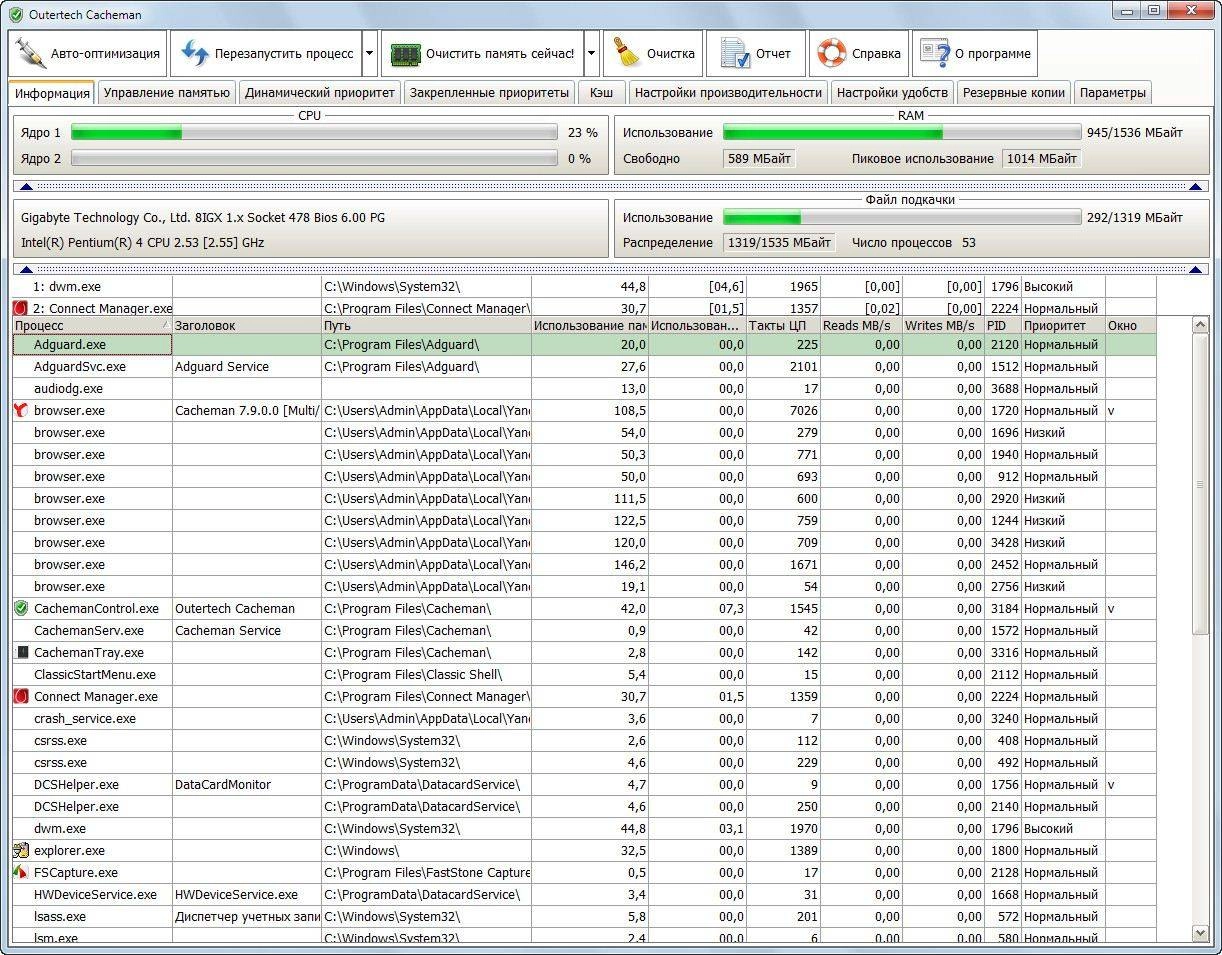
Task: Open dropdown arrow next to Очистить память сейчас!
Action: click(x=591, y=54)
